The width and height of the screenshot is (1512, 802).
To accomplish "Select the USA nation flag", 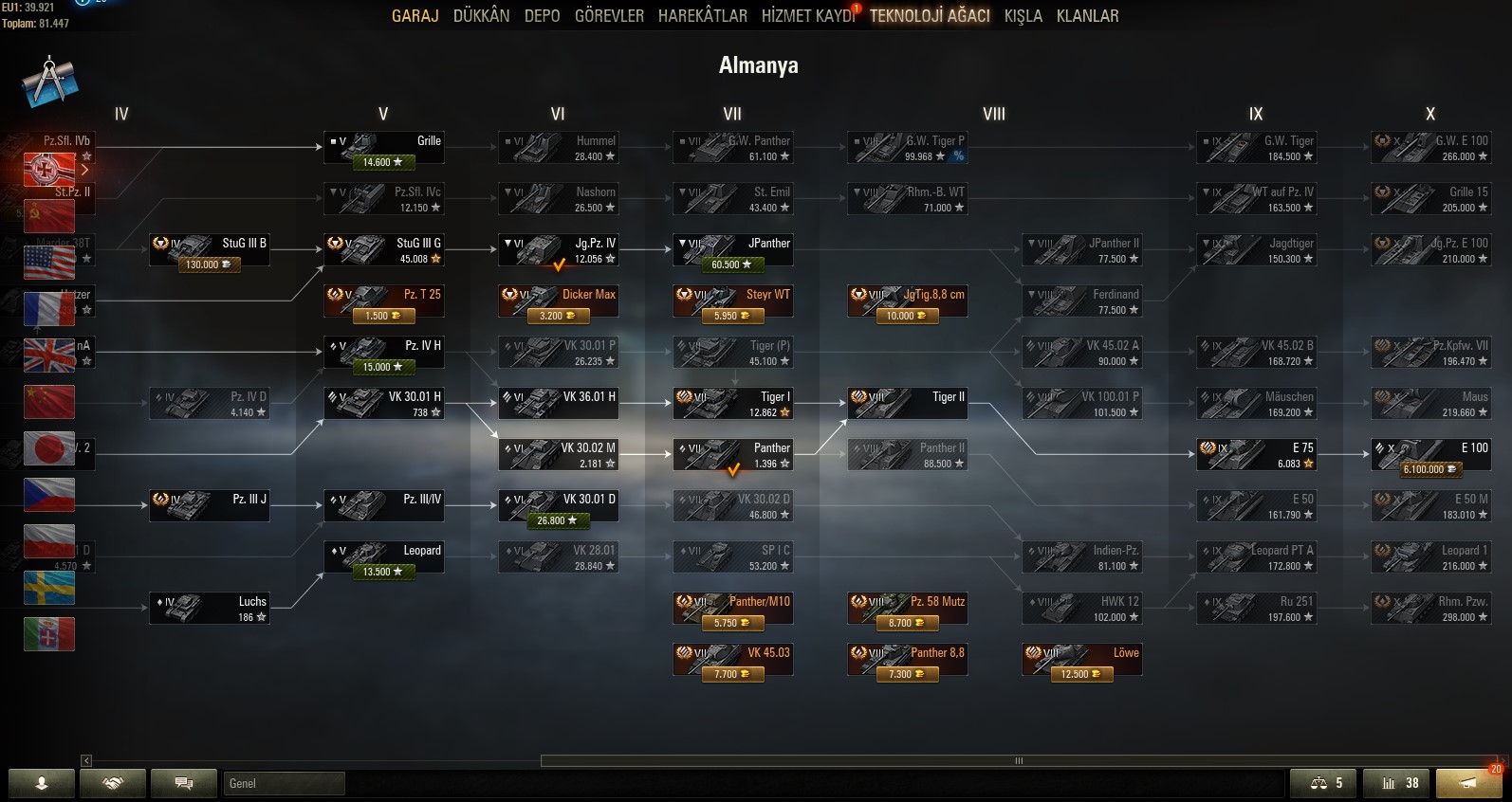I will click(x=49, y=263).
